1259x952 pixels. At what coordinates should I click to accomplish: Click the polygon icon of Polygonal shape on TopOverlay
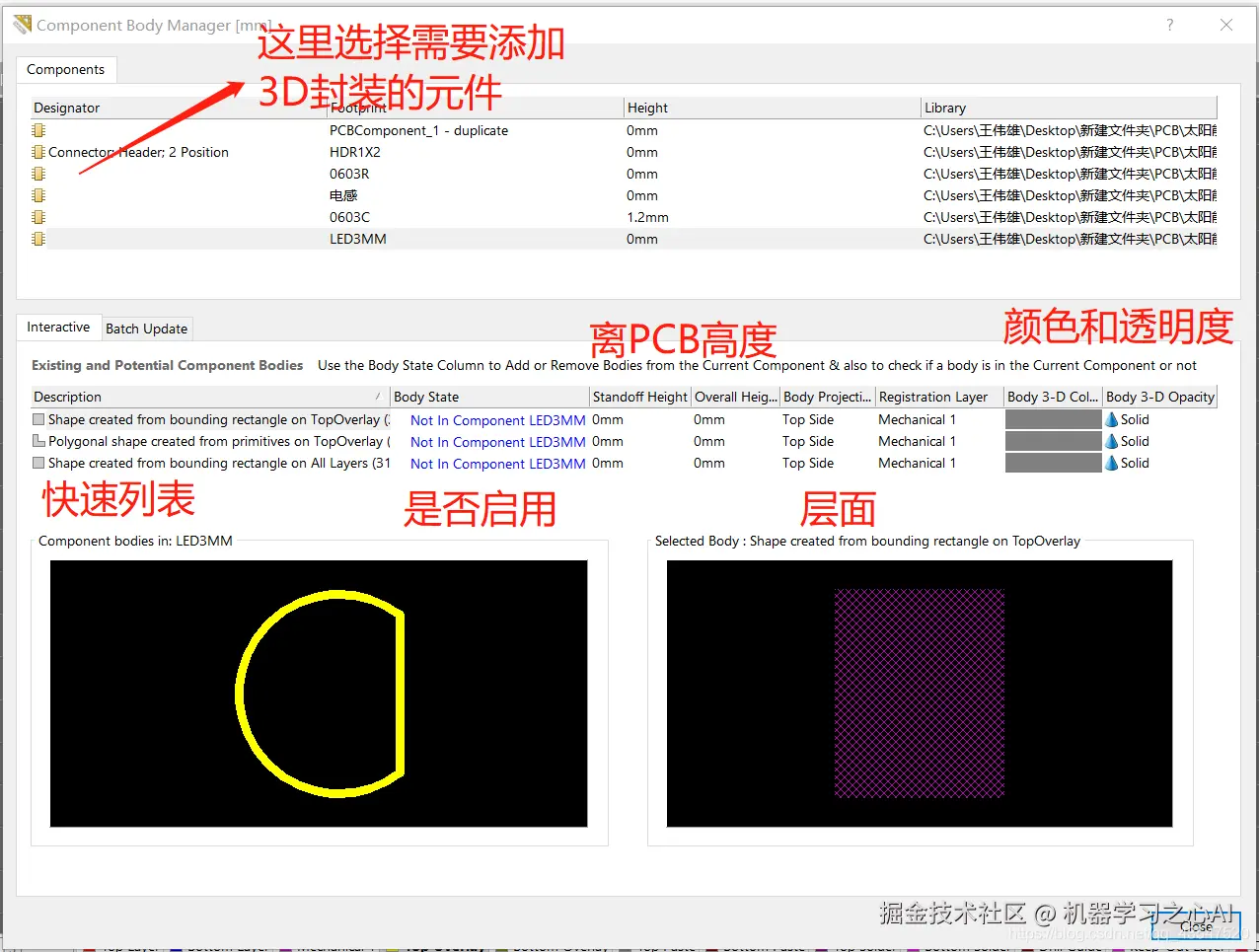point(38,441)
